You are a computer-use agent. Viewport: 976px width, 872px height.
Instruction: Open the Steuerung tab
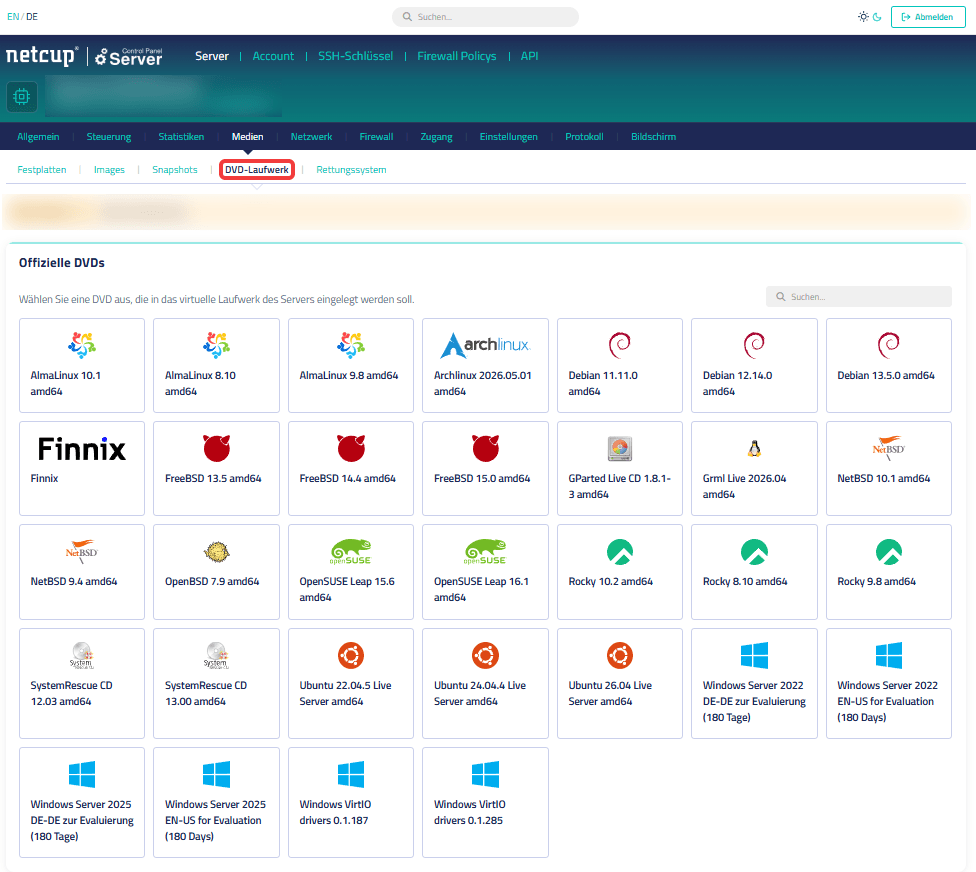[x=109, y=136]
